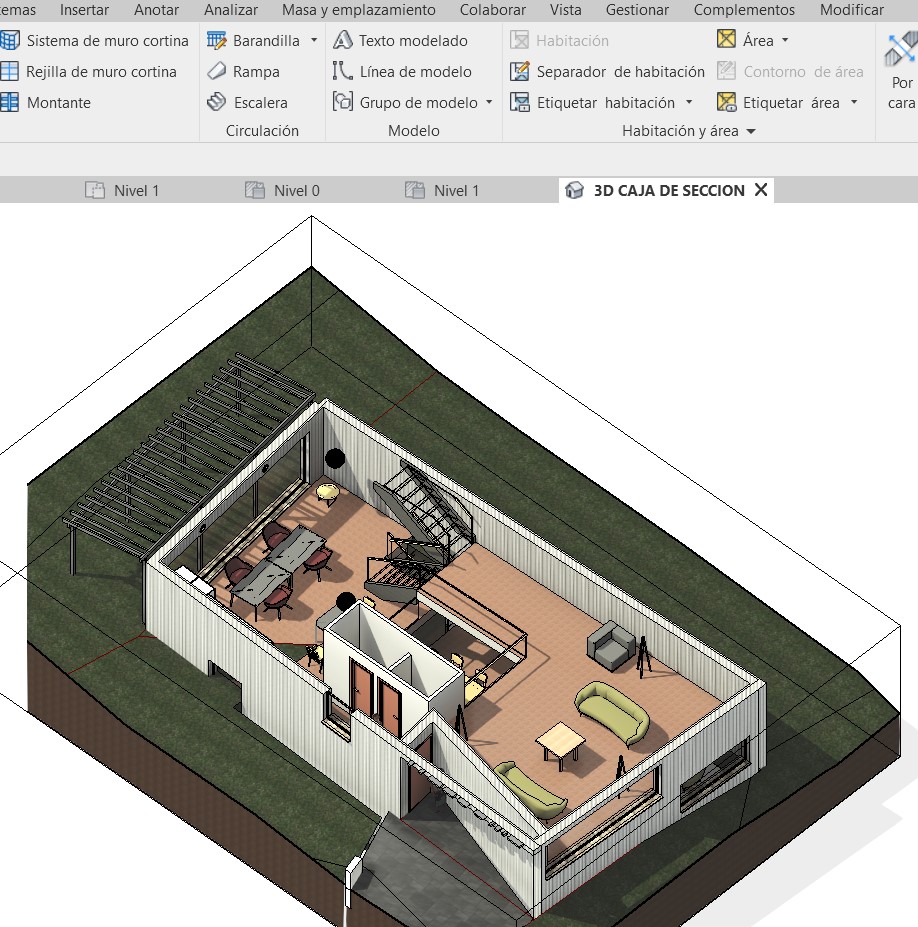Open the Masa y emplazamiento ribbon tab
This screenshot has width=918, height=927.
[358, 10]
